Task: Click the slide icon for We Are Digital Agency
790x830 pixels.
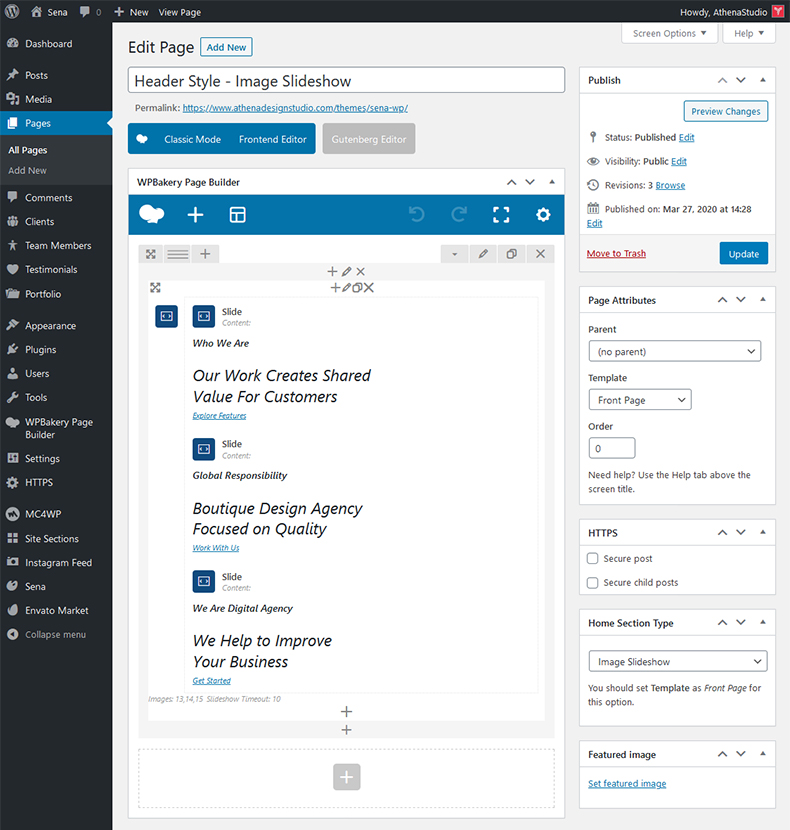Action: tap(204, 581)
